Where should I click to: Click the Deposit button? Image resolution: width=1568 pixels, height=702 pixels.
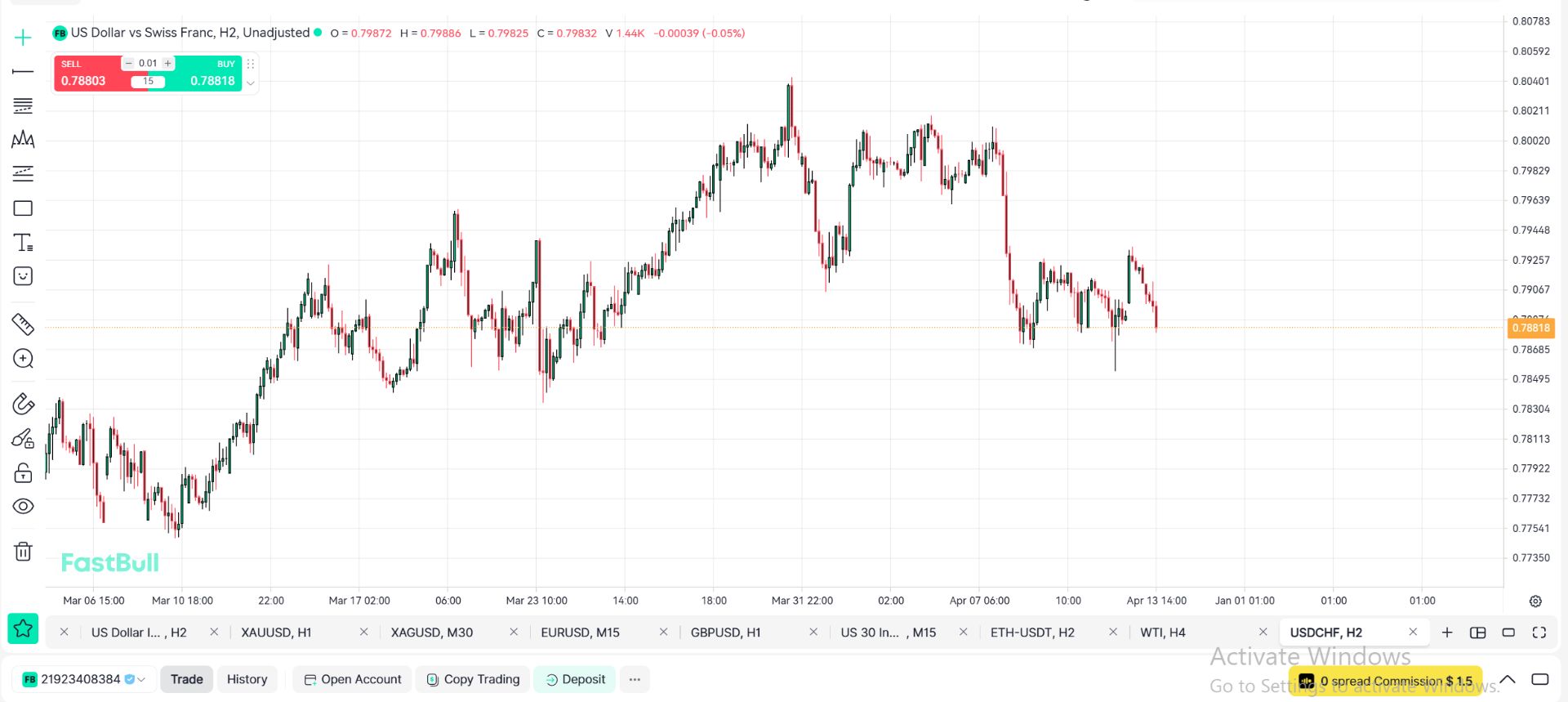pos(575,679)
